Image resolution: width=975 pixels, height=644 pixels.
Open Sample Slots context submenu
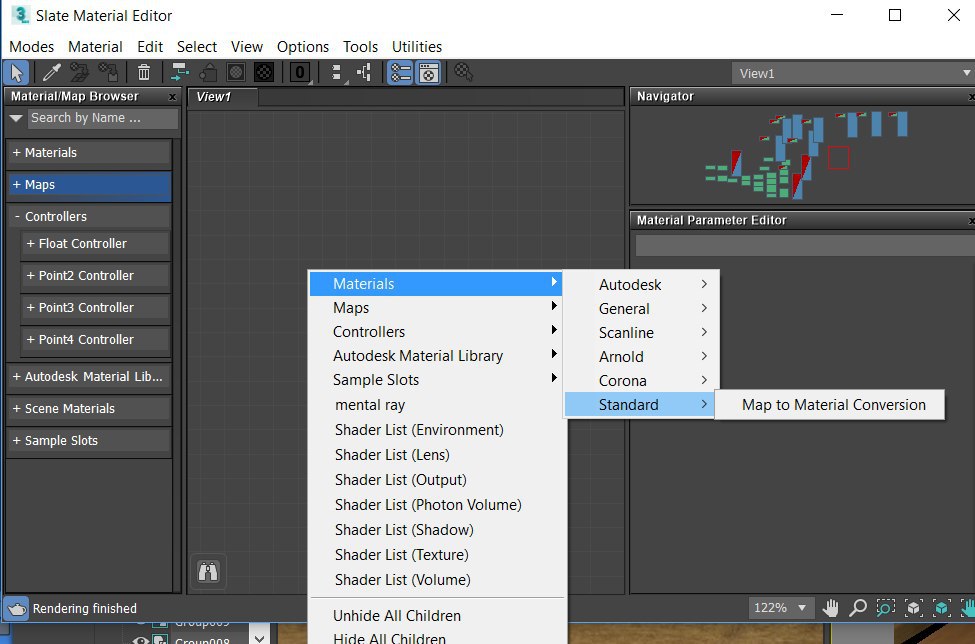(x=437, y=380)
